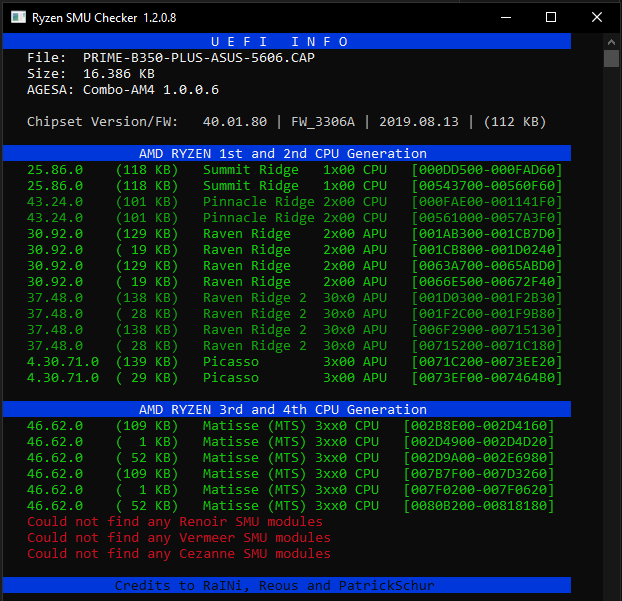Click the vertical scrollbar thumb
The width and height of the screenshot is (622, 601).
611,59
